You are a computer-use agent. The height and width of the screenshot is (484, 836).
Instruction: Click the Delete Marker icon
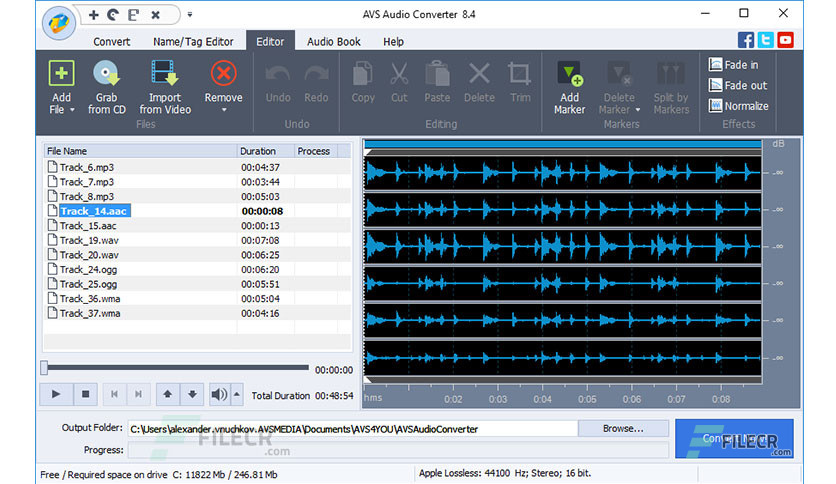[619, 74]
